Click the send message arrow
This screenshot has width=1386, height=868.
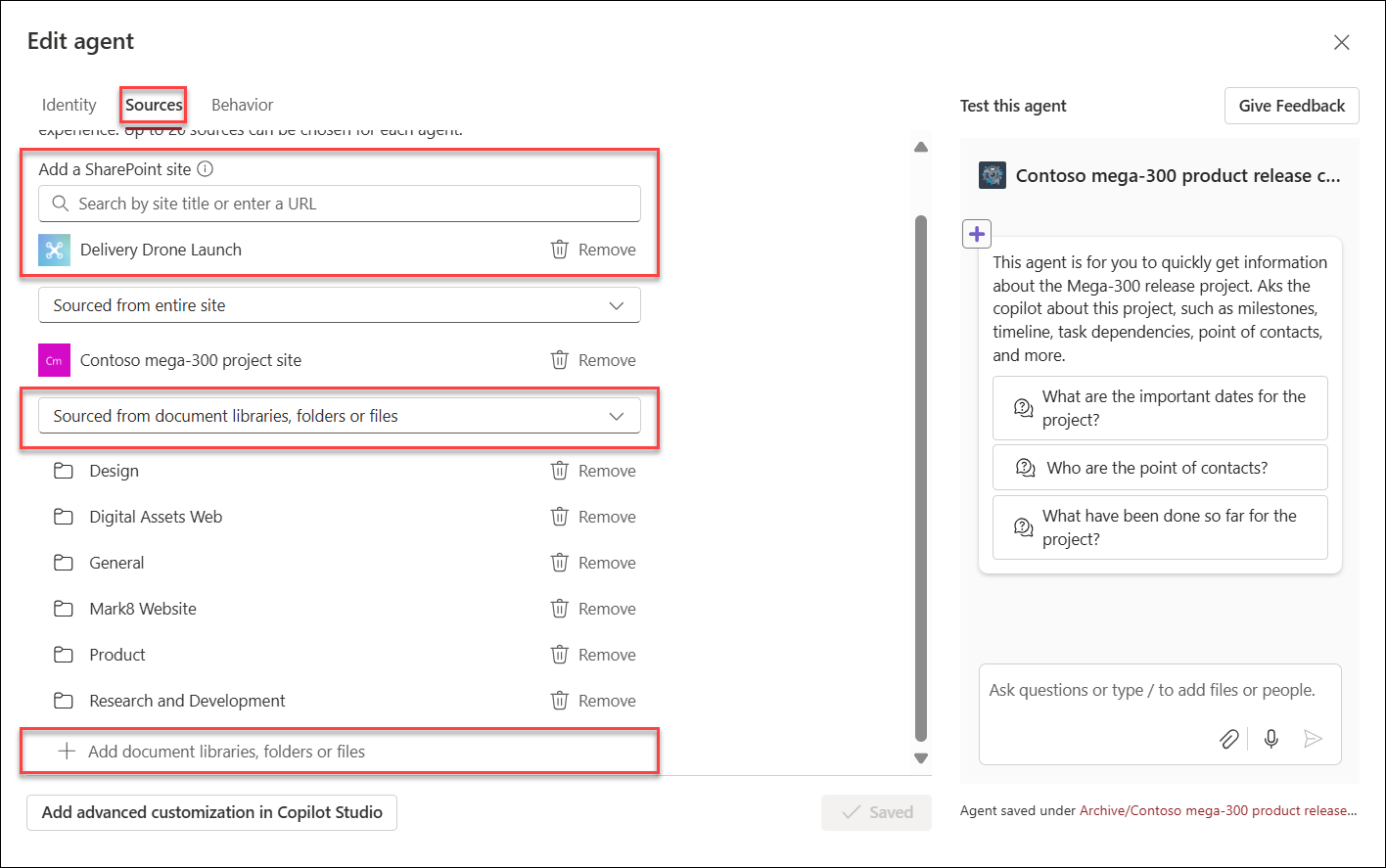point(1314,739)
